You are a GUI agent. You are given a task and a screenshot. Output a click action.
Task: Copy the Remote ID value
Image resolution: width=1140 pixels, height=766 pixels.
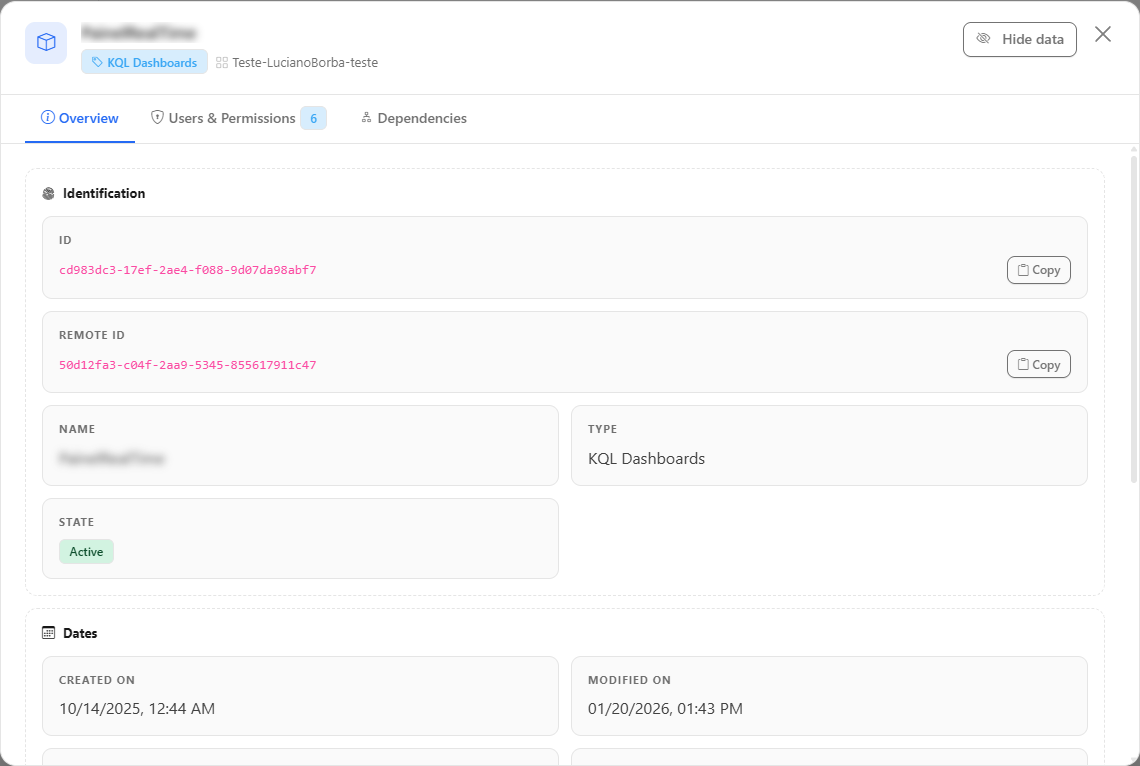click(x=1038, y=364)
